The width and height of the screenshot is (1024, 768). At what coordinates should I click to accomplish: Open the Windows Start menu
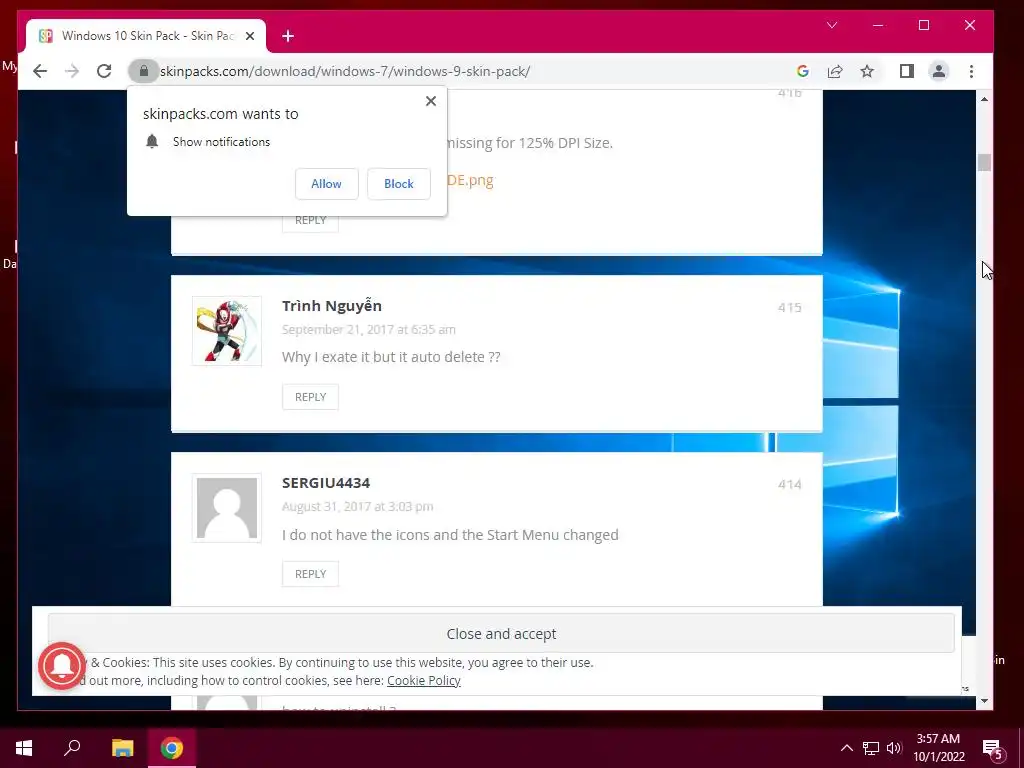pyautogui.click(x=24, y=748)
